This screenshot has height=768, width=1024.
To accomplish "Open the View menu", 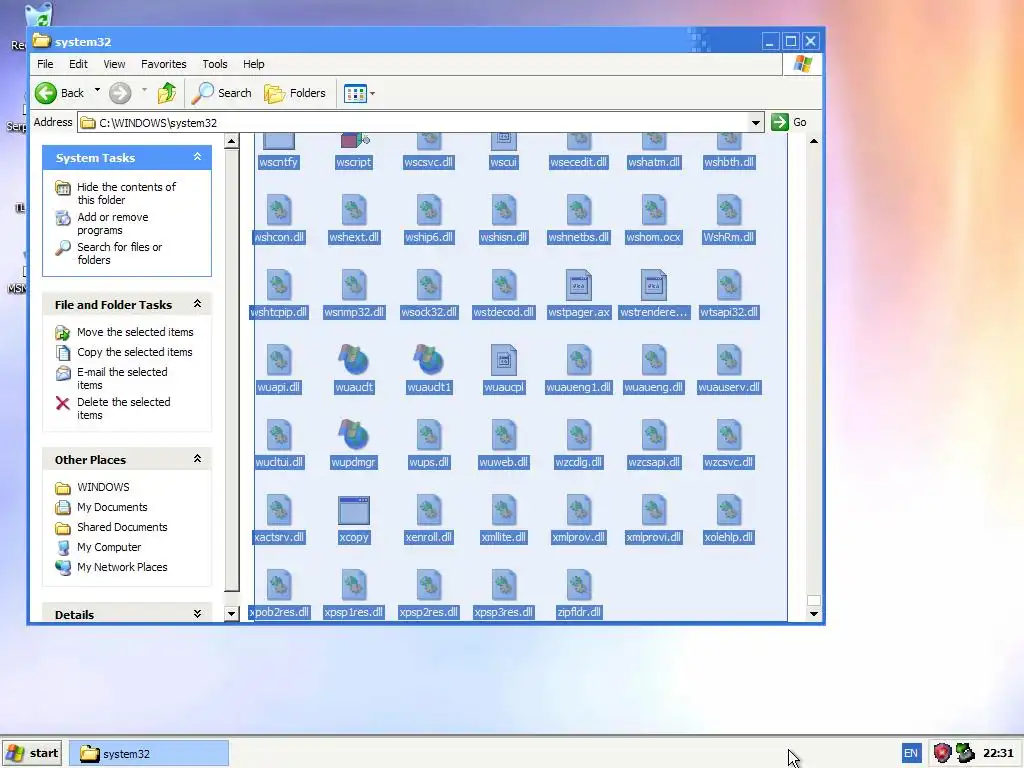I will pos(114,64).
